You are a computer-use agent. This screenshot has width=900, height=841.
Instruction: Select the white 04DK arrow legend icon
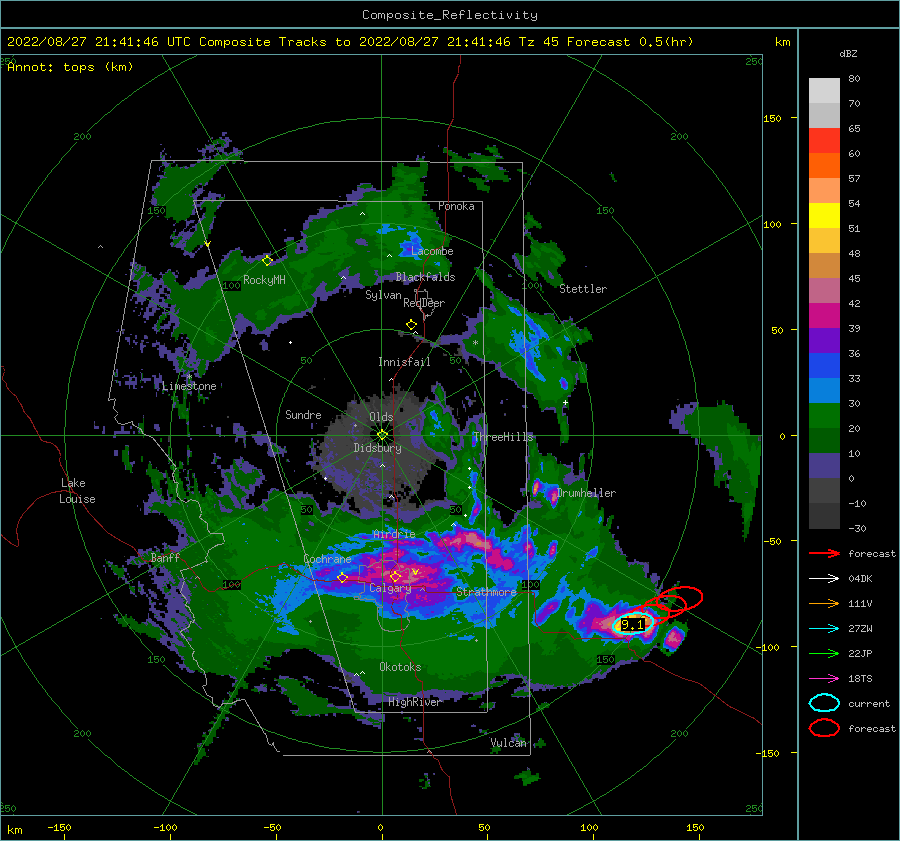coord(824,579)
